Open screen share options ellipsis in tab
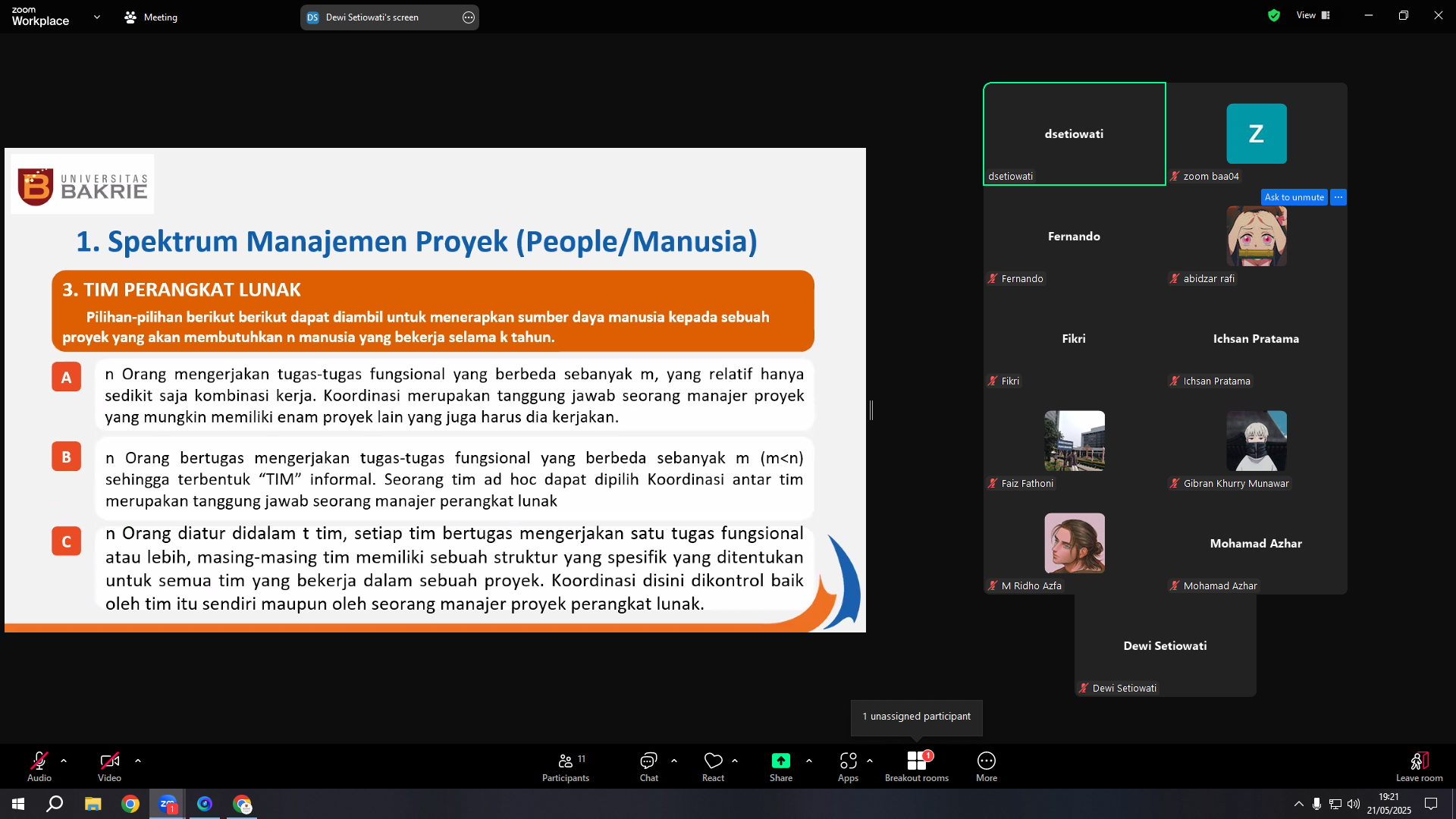Screen dimensions: 1456x819 pyautogui.click(x=469, y=17)
